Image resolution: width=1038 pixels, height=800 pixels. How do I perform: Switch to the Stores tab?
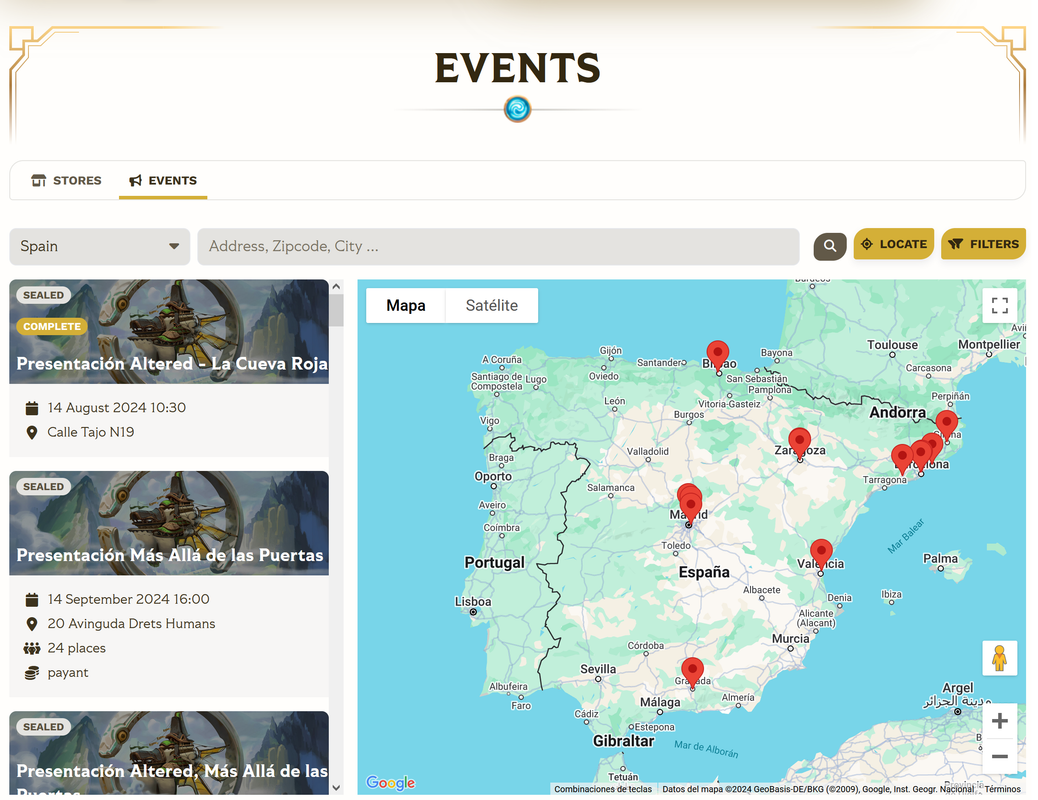coord(66,180)
